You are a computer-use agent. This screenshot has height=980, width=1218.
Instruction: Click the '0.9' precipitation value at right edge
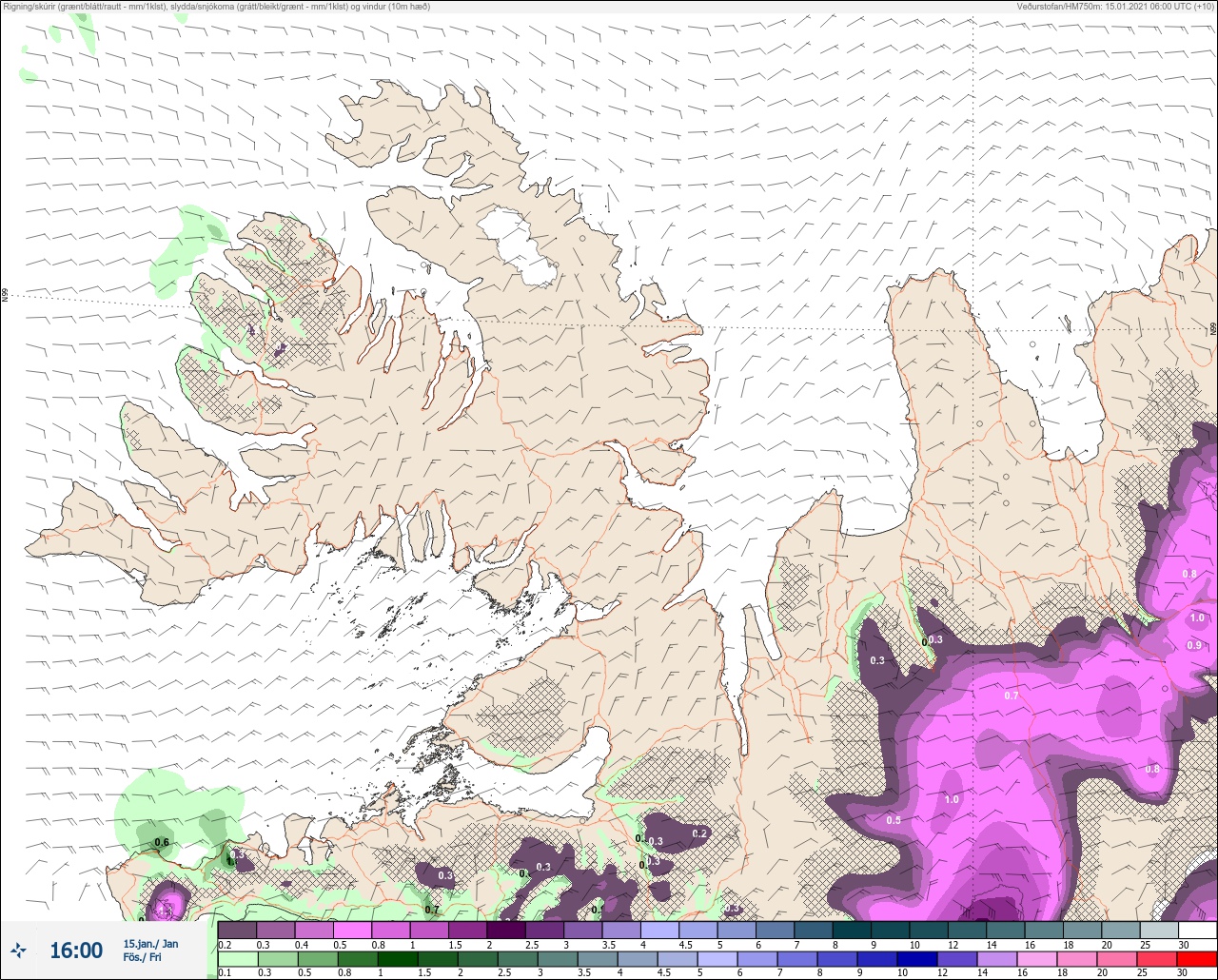[x=1194, y=645]
